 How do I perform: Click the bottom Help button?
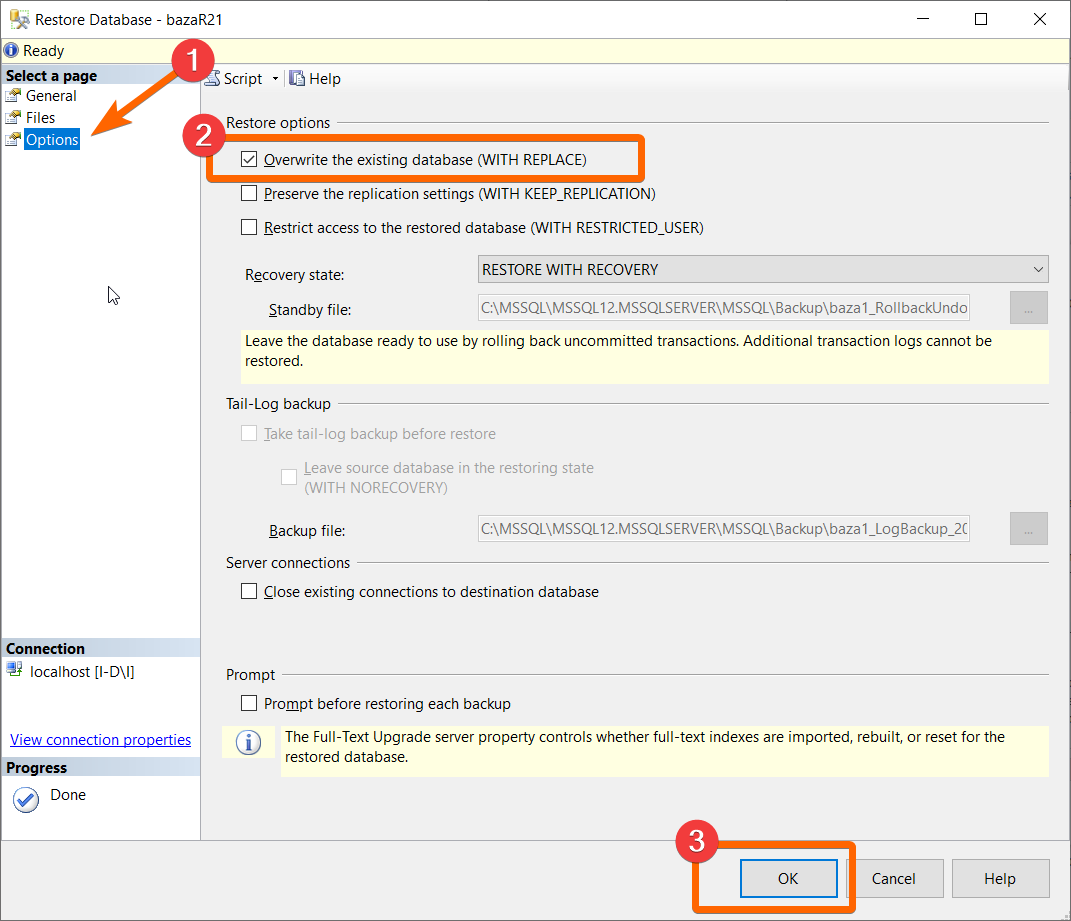1000,878
